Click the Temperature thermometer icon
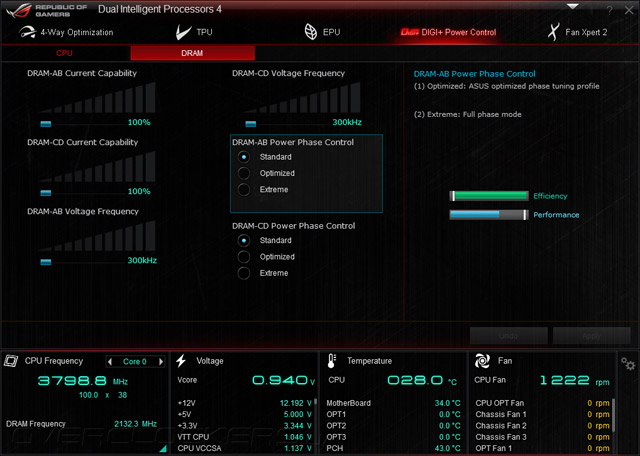Viewport: 640px width, 456px height. [x=332, y=361]
